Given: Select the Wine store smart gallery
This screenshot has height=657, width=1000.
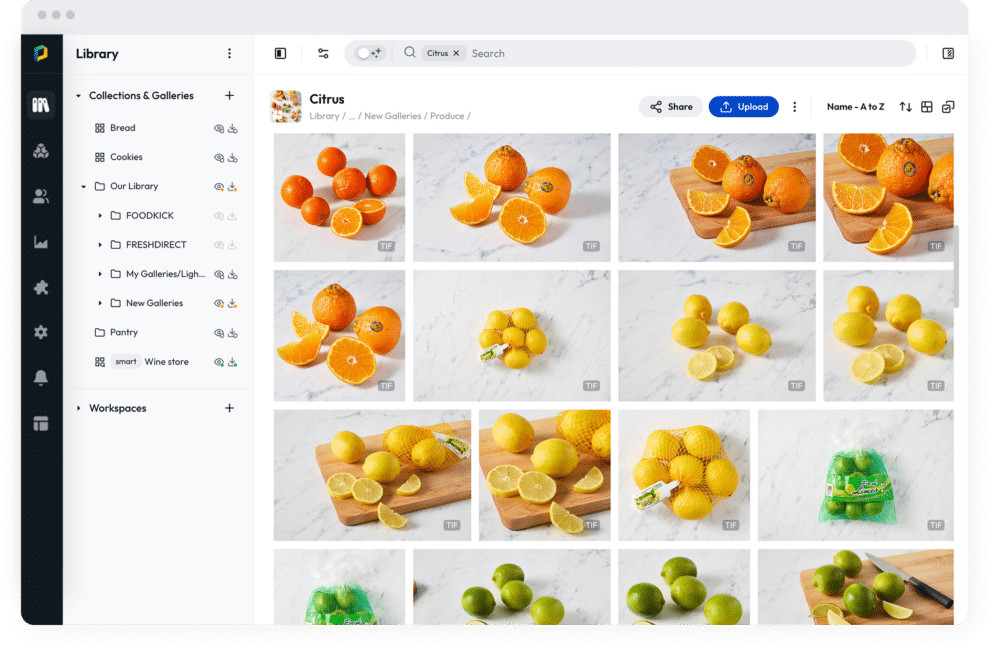Looking at the screenshot, I should pos(166,362).
